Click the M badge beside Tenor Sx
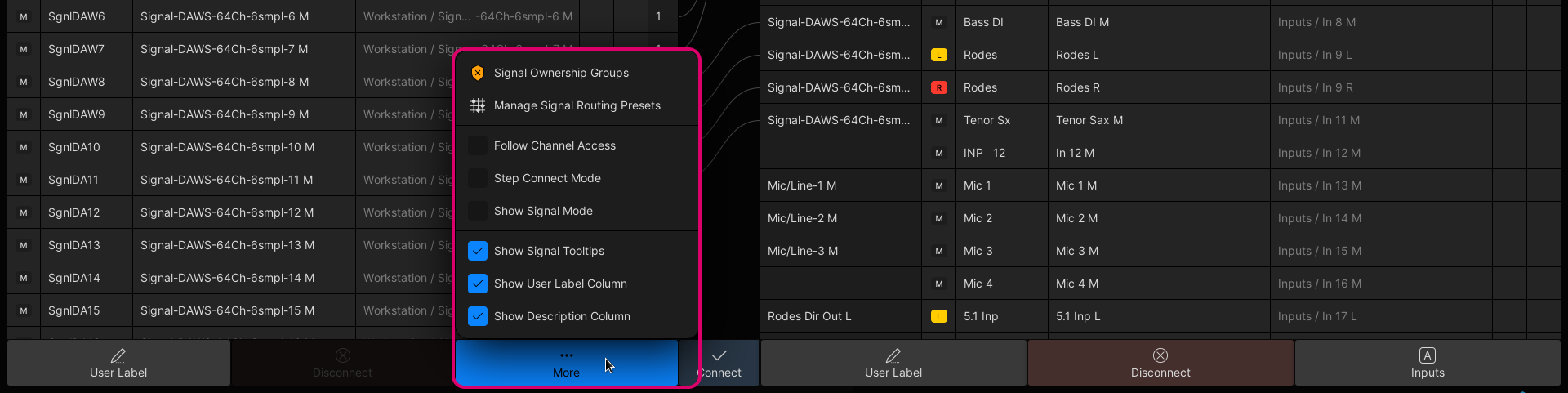The width and height of the screenshot is (1568, 393). click(939, 120)
